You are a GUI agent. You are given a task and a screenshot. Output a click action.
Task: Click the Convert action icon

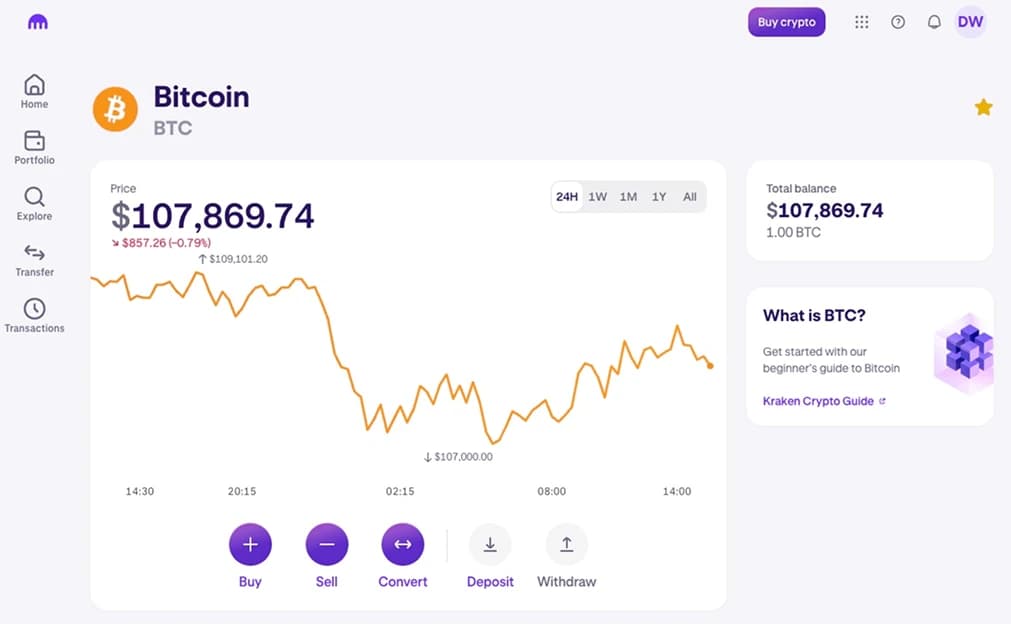point(402,543)
